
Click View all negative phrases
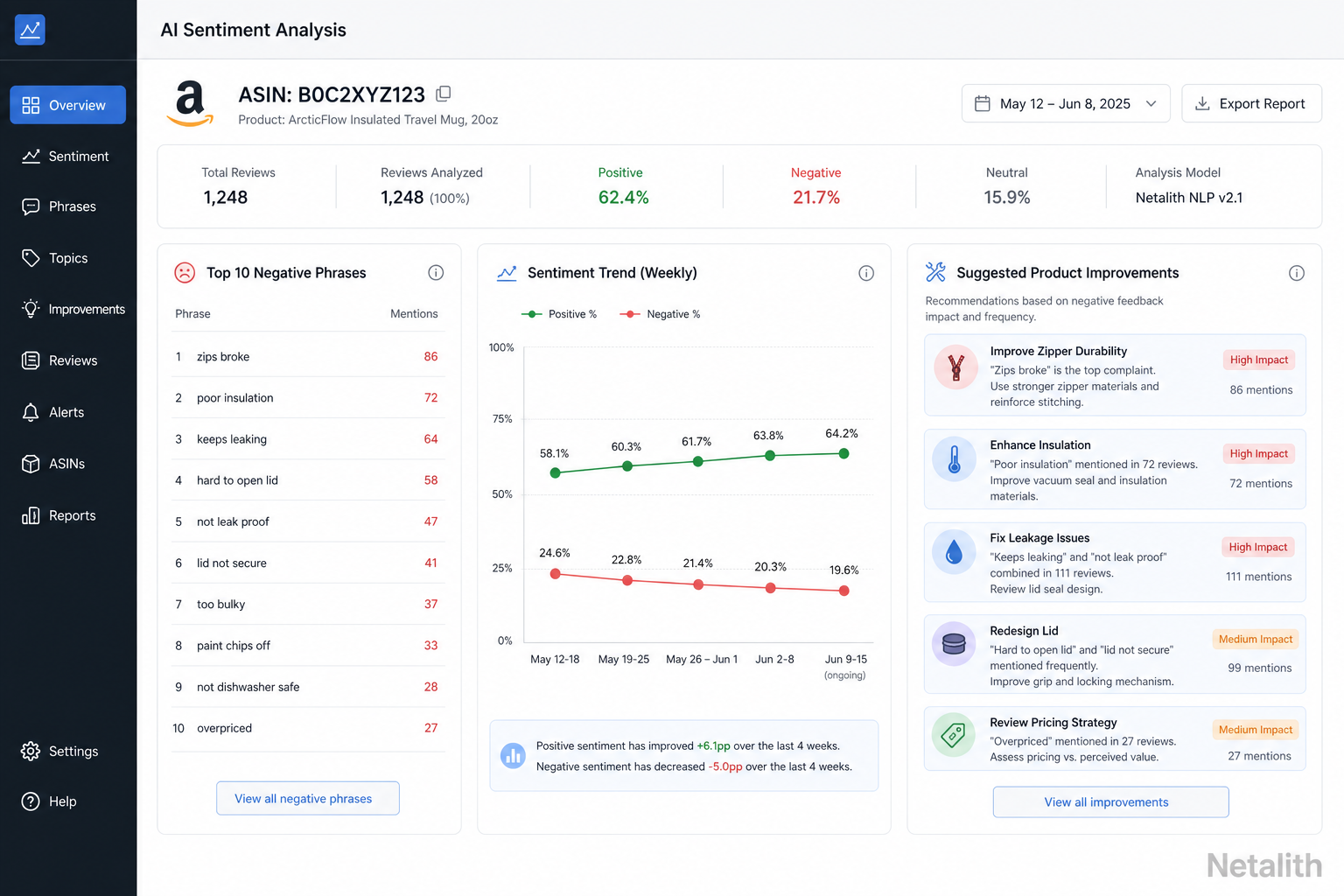tap(308, 798)
